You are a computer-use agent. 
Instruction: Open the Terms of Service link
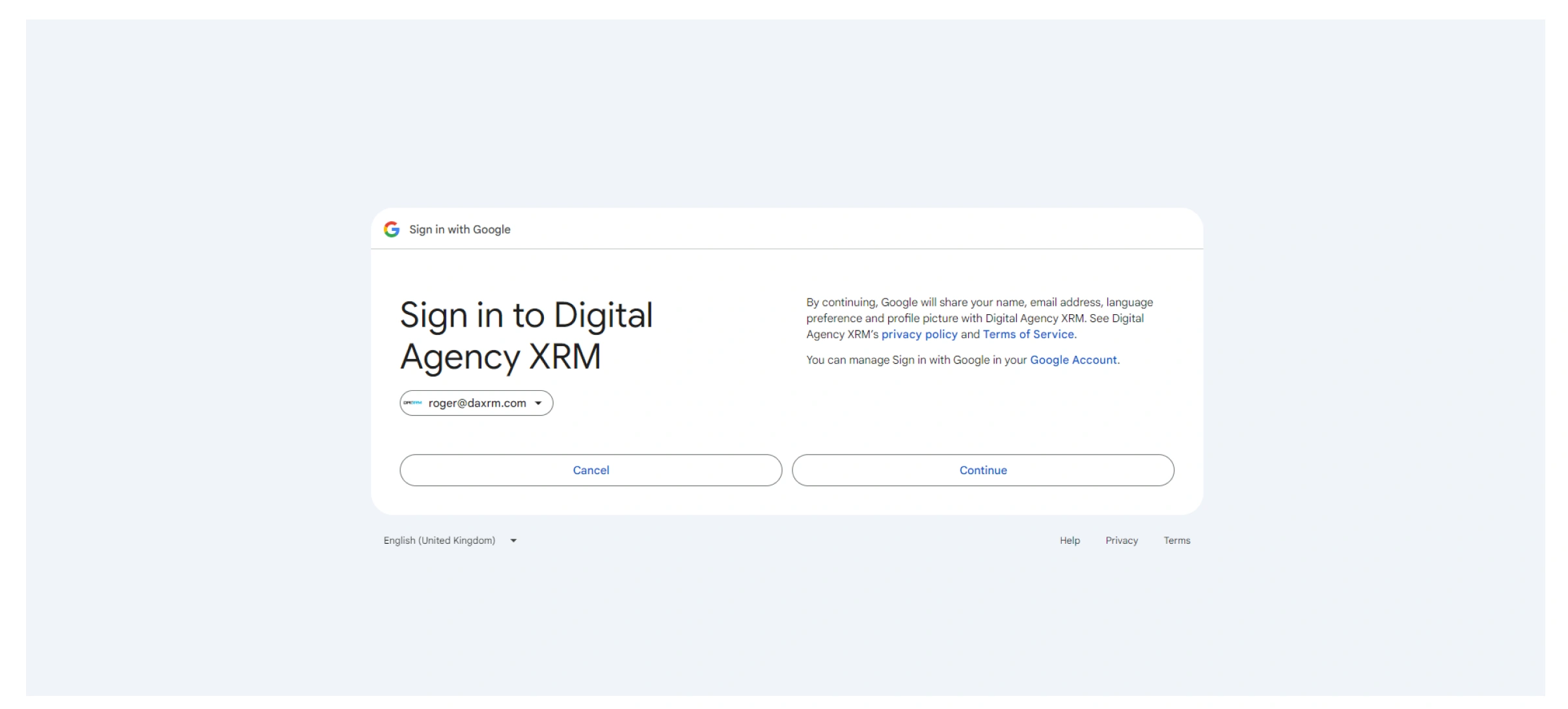coord(1028,334)
